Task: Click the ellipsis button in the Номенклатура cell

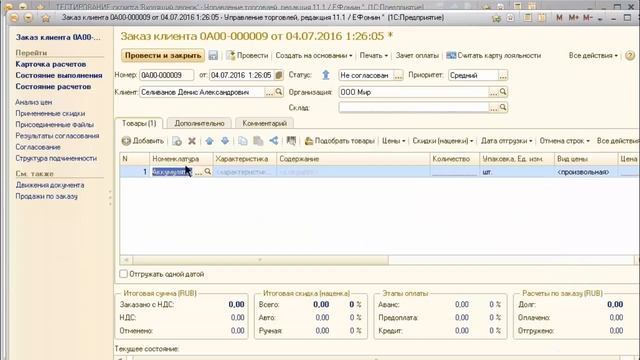Action: pos(198,172)
